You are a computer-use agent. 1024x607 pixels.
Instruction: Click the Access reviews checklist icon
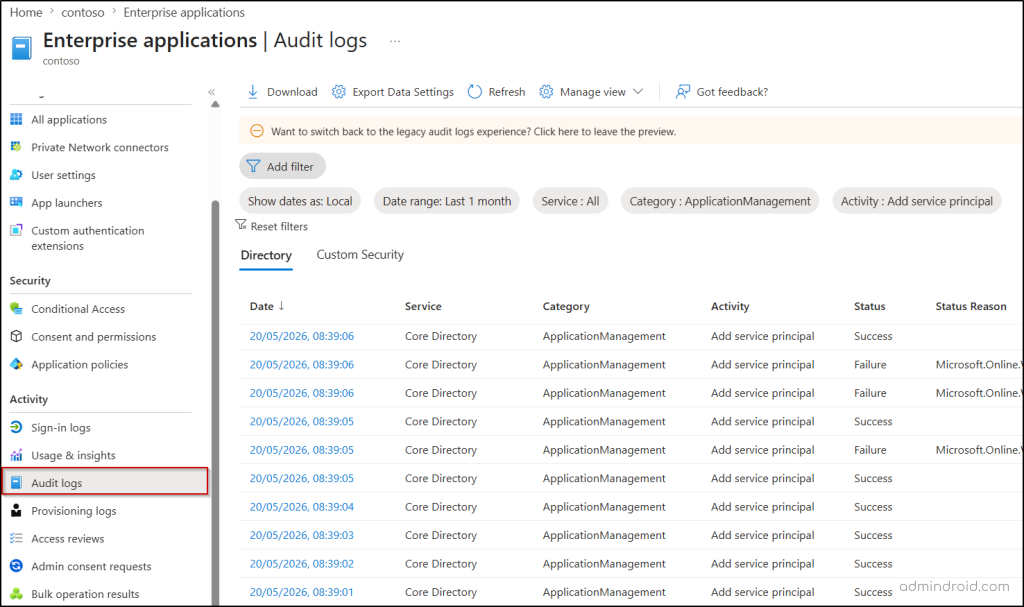16,538
